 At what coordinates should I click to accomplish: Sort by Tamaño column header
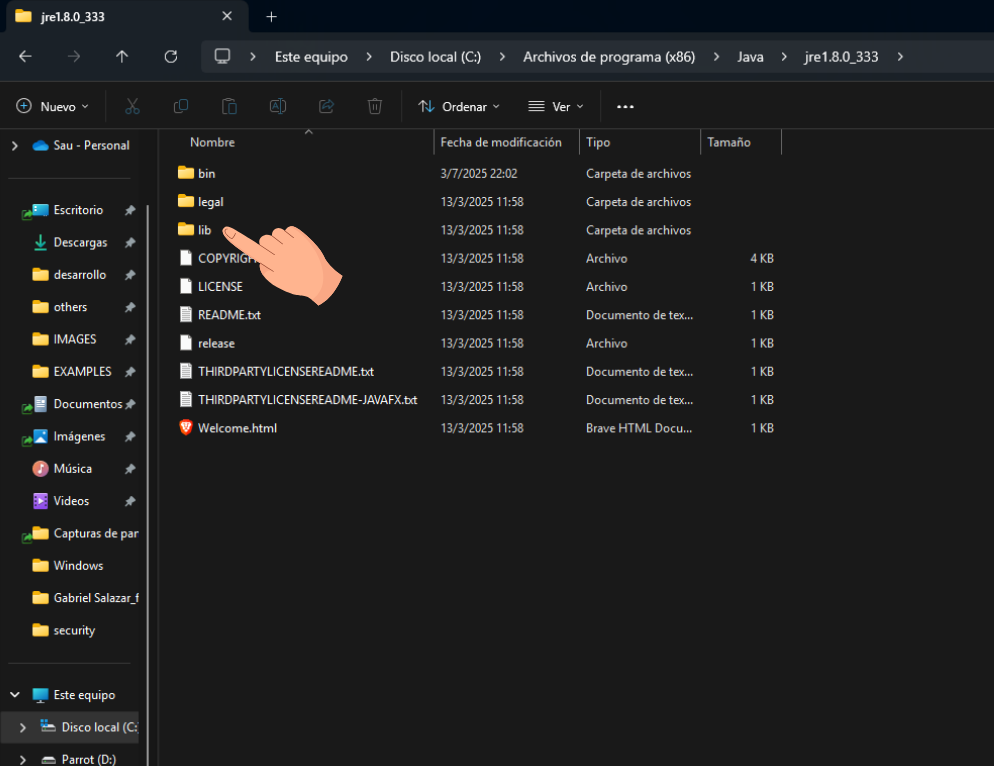pyautogui.click(x=729, y=143)
